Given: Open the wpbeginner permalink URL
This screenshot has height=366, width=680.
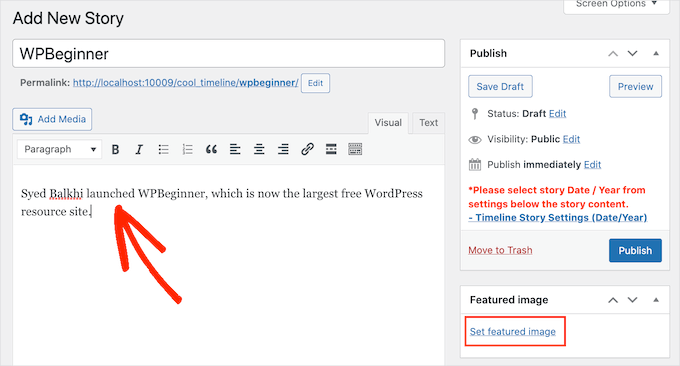Looking at the screenshot, I should (186, 83).
